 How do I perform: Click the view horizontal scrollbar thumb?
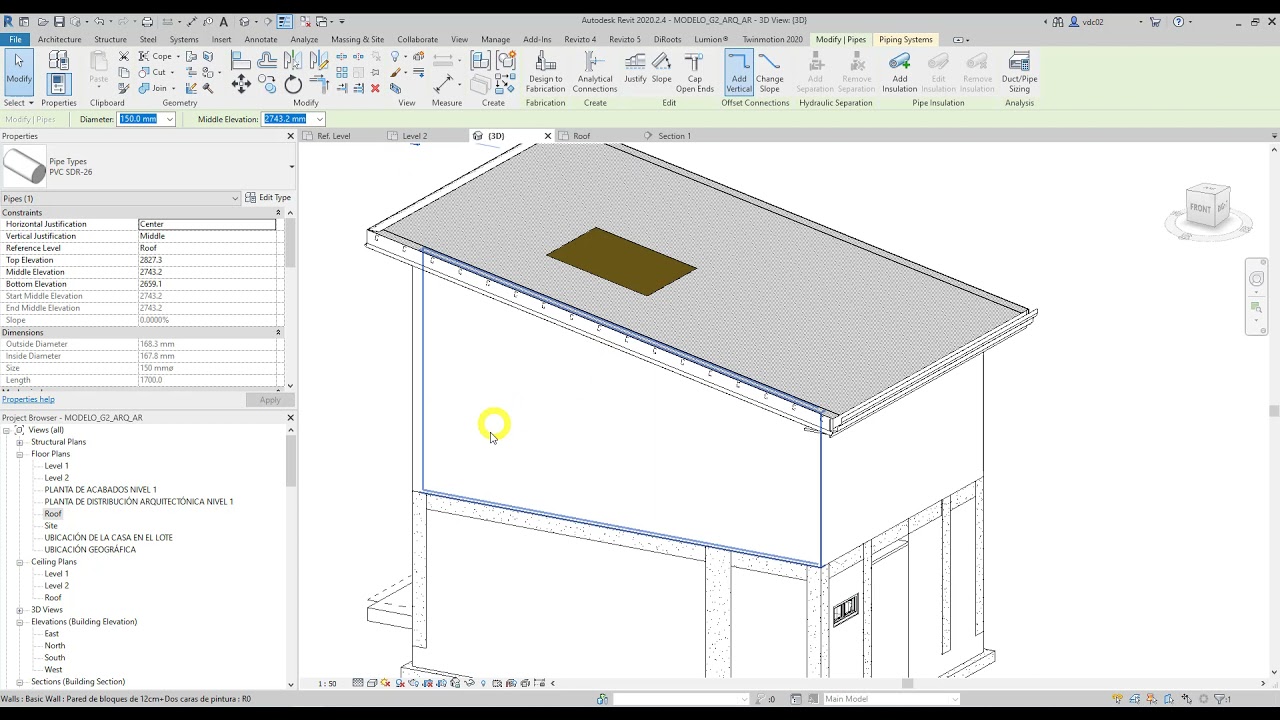point(908,683)
